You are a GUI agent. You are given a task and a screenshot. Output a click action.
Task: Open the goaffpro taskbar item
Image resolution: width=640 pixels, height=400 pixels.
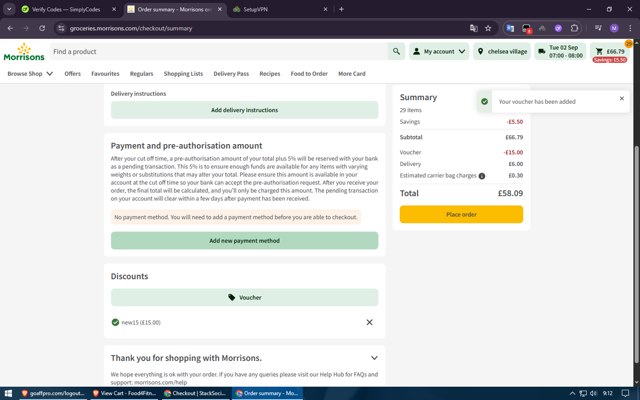coord(52,393)
